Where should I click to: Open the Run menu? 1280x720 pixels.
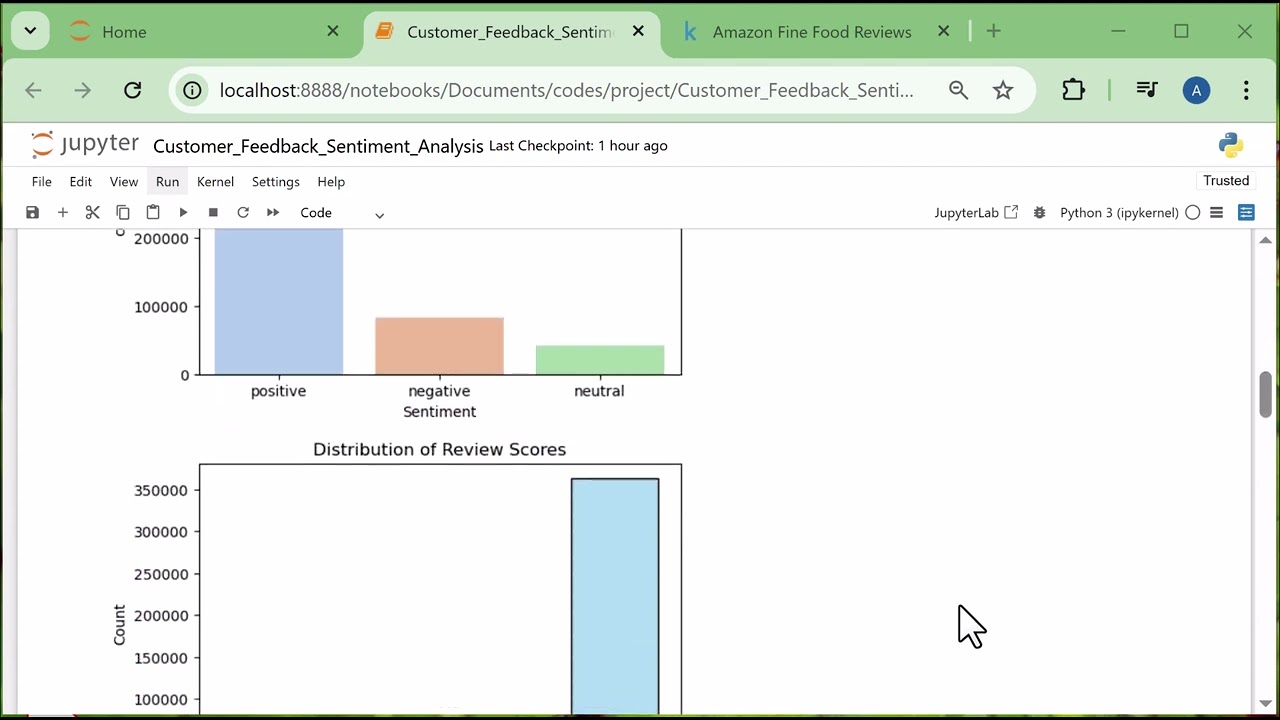coord(167,181)
